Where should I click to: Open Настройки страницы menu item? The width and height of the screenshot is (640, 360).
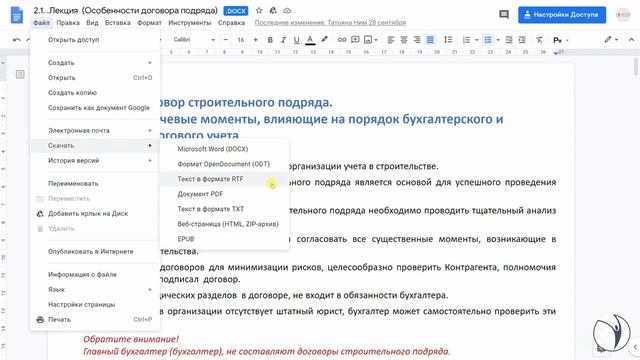[95, 304]
